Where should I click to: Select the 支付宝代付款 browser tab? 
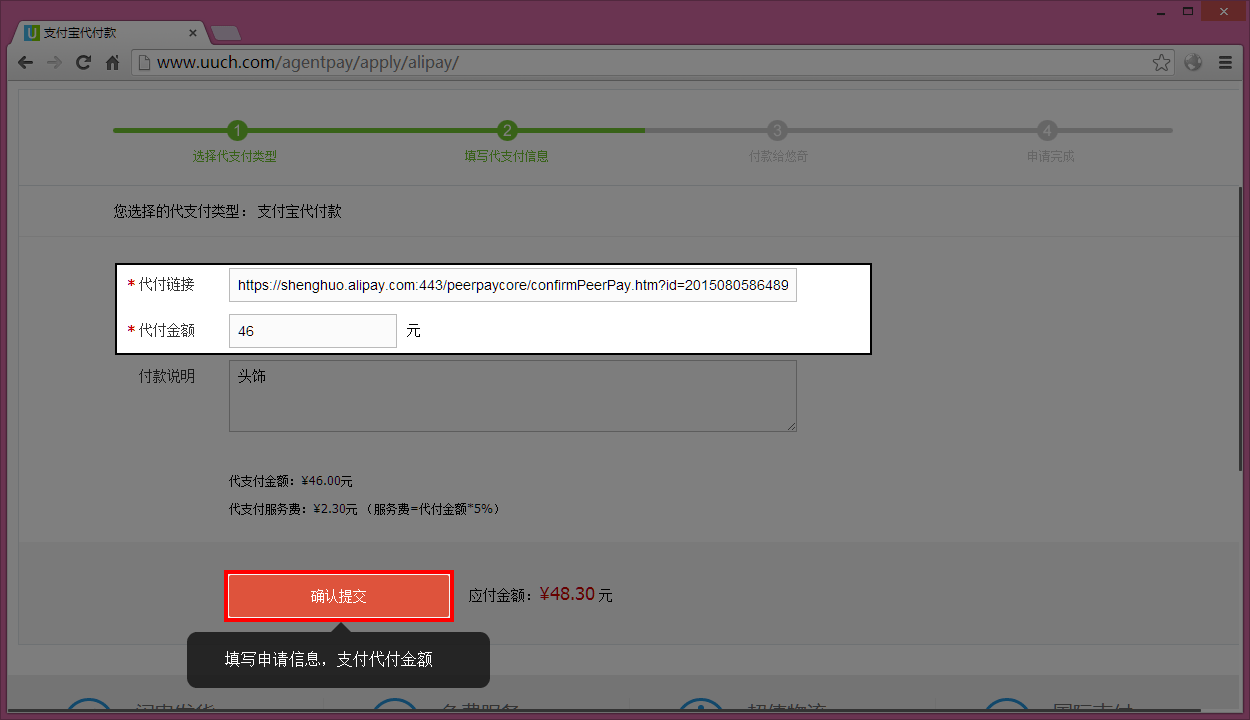[108, 32]
